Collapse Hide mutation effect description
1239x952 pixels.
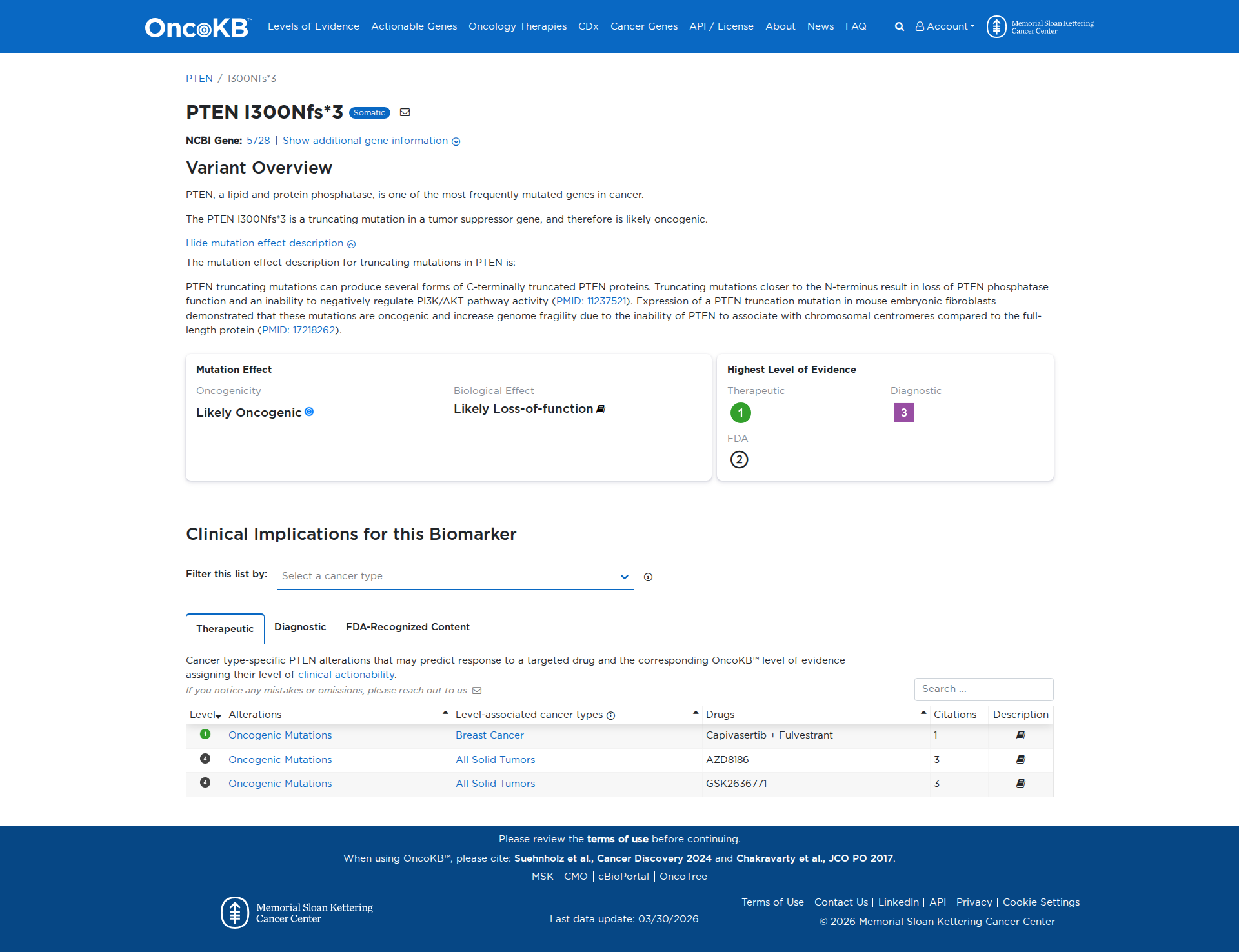270,243
